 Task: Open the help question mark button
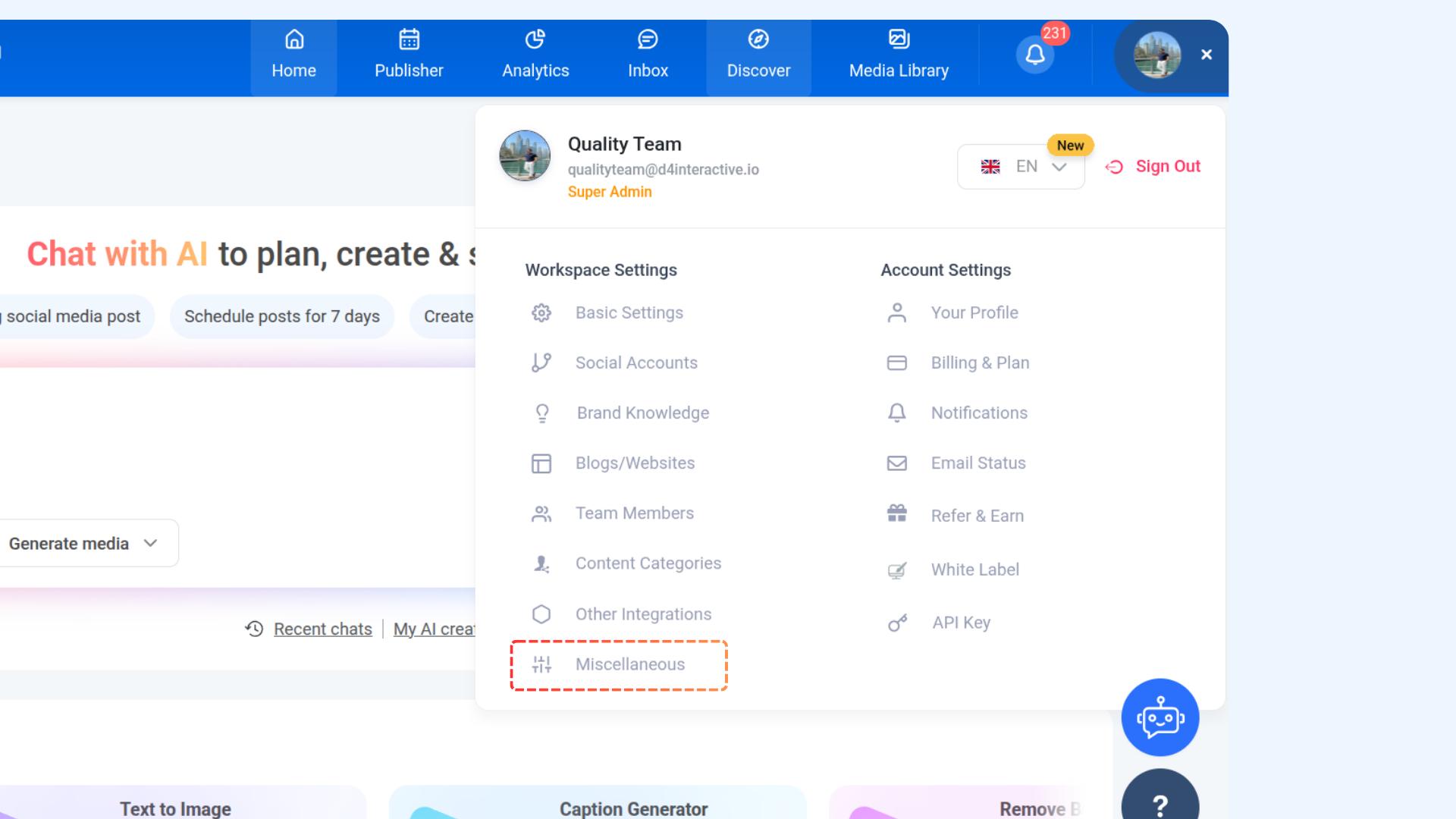tap(1159, 802)
